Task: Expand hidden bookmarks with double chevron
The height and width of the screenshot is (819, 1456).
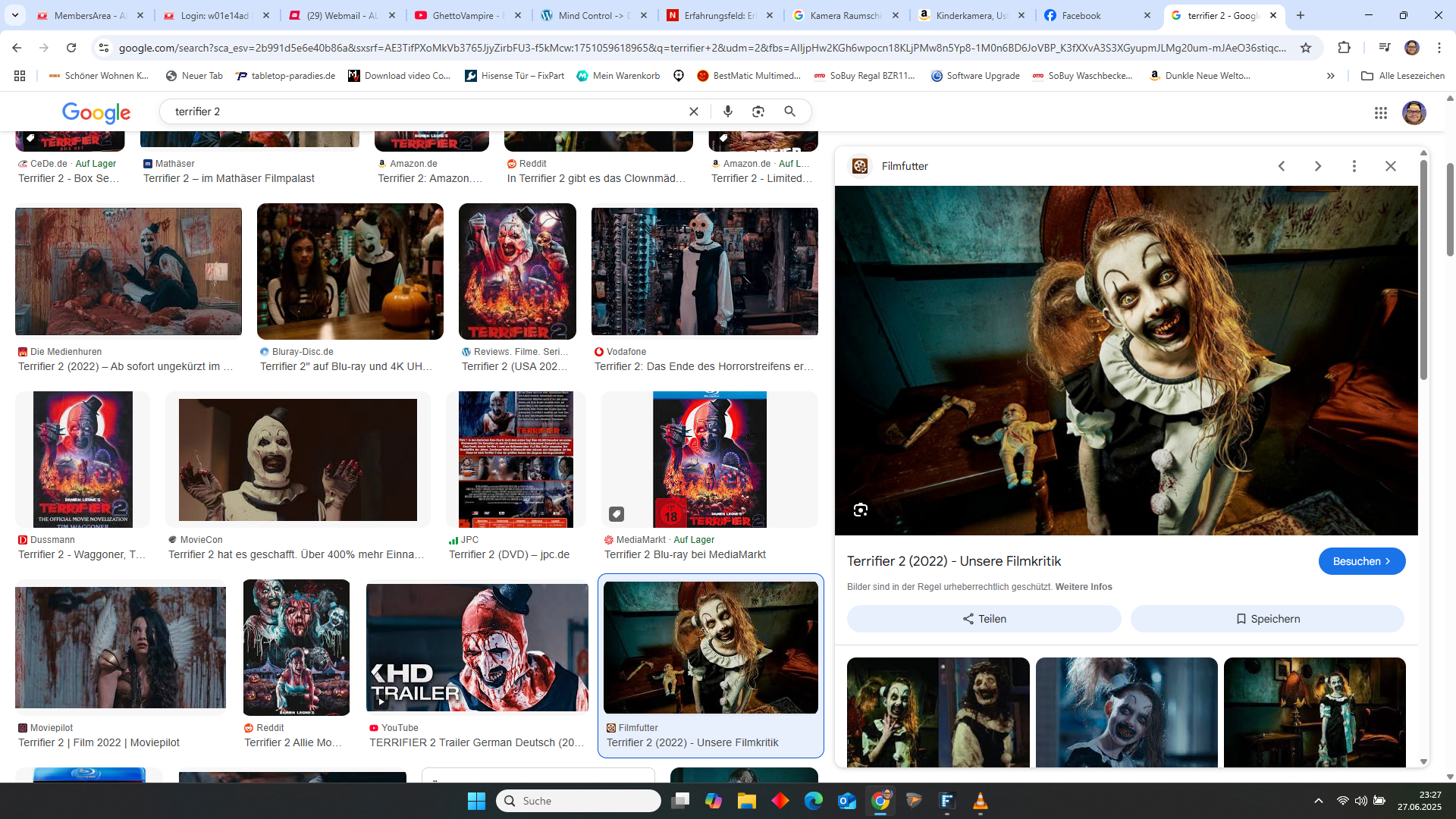Action: 1331,76
